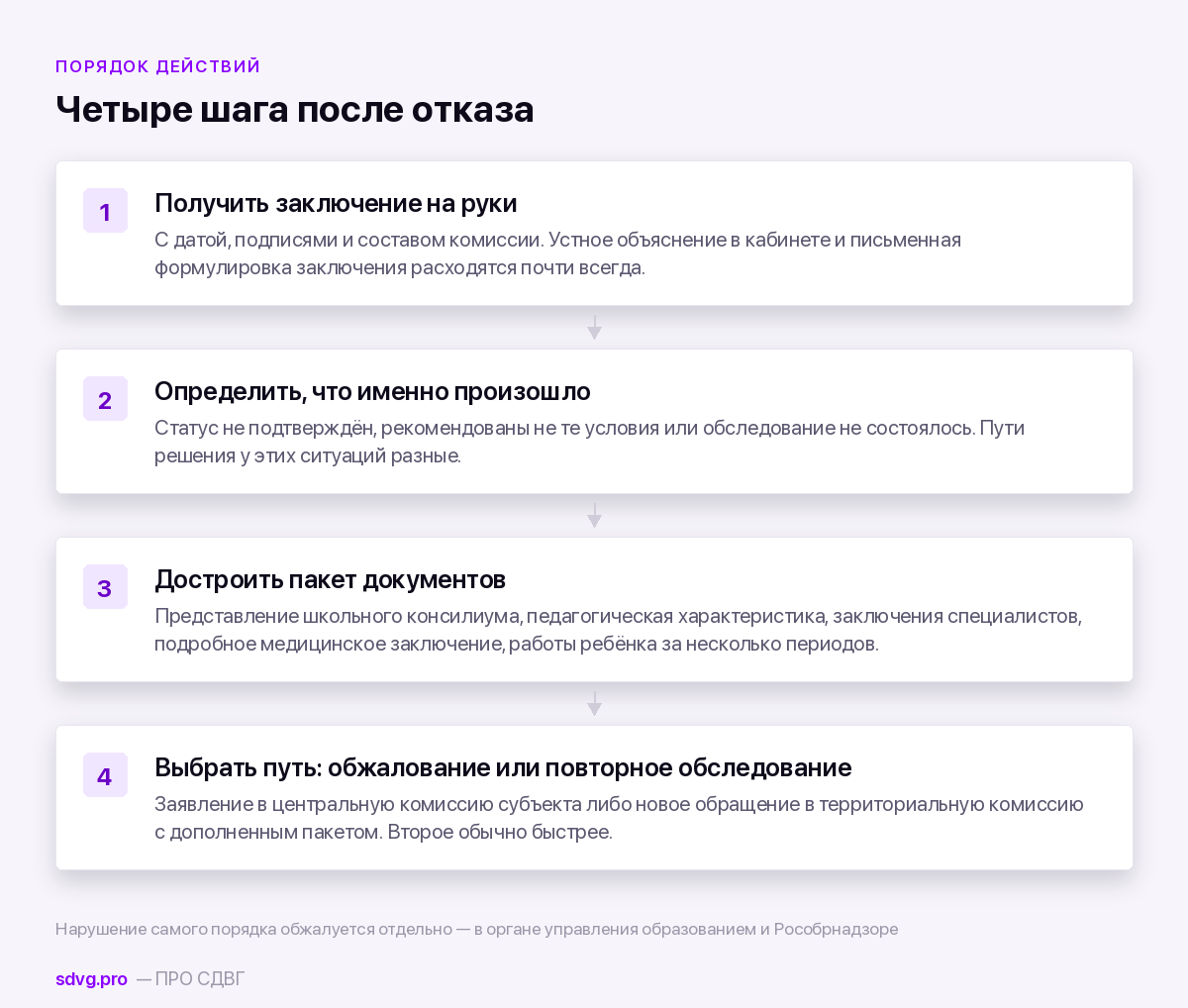Viewport: 1188px width, 1008px height.
Task: Click the '— ПРО СДВГ' footer text
Action: point(190,979)
